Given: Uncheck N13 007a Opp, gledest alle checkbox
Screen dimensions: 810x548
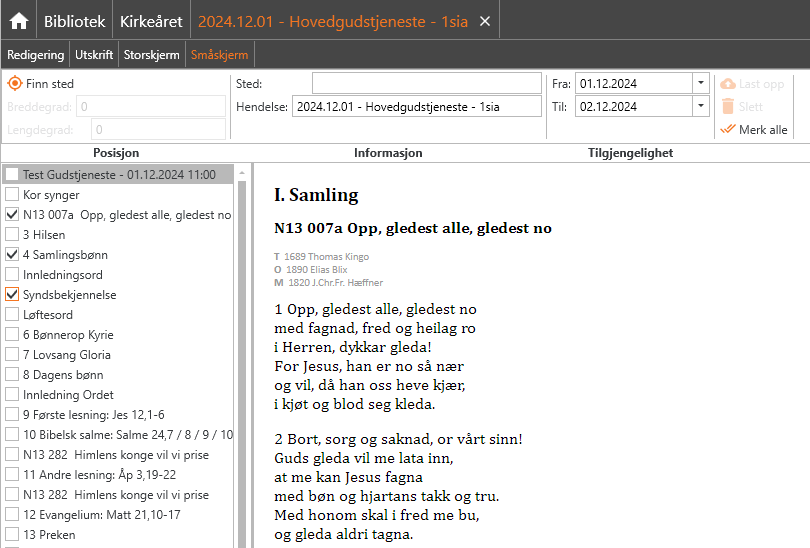Looking at the screenshot, I should 12,214.
